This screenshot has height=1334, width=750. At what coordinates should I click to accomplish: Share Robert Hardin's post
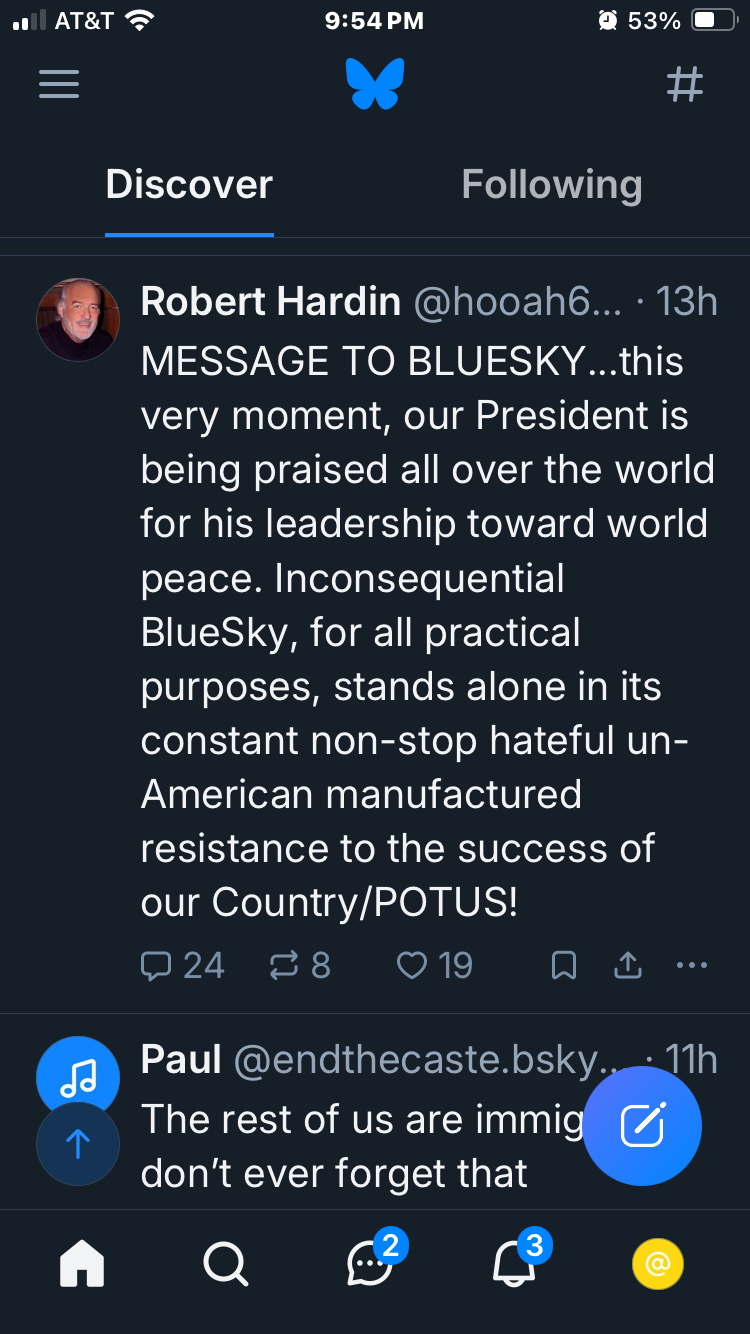point(627,965)
